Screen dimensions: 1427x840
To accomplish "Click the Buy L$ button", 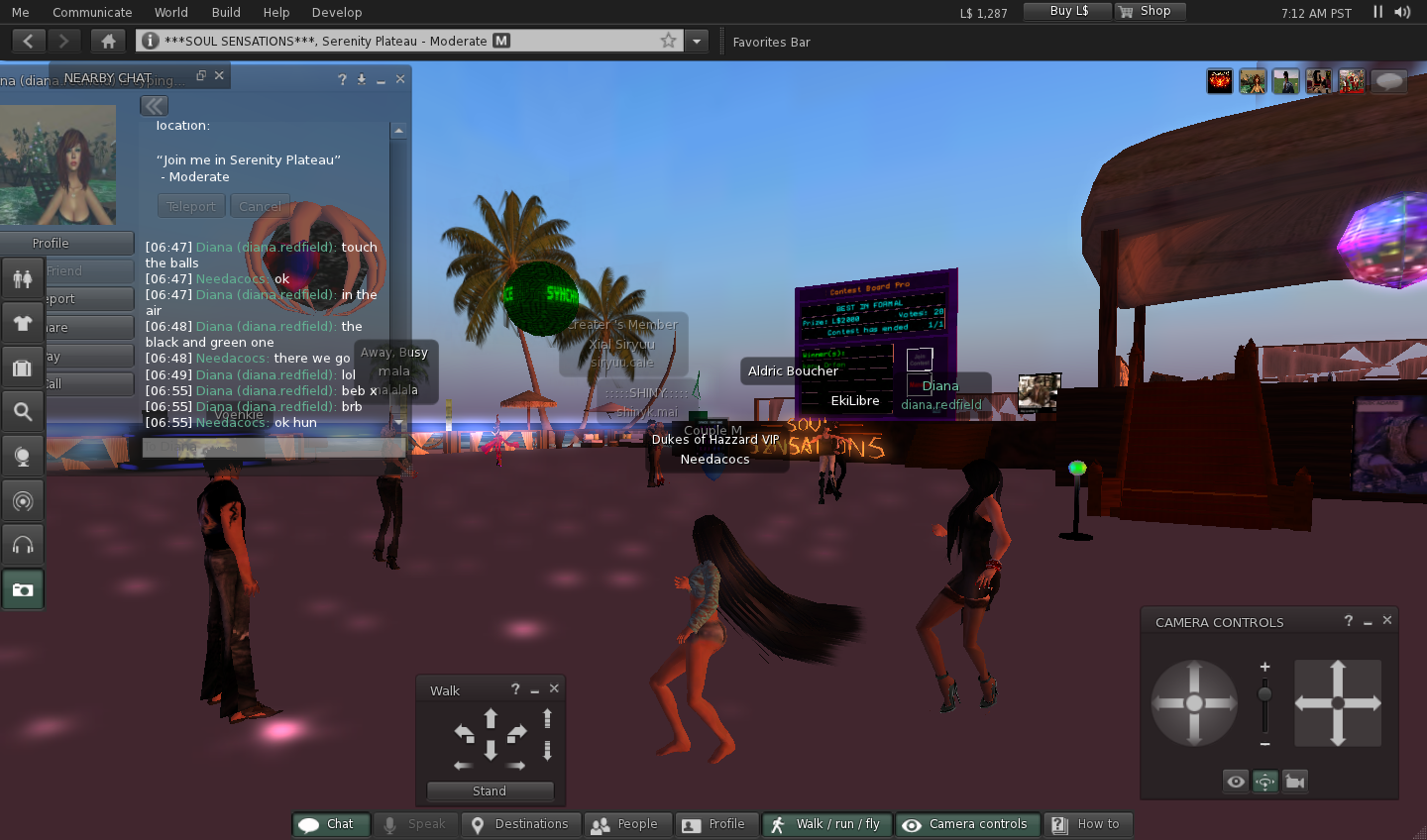I will pyautogui.click(x=1068, y=11).
